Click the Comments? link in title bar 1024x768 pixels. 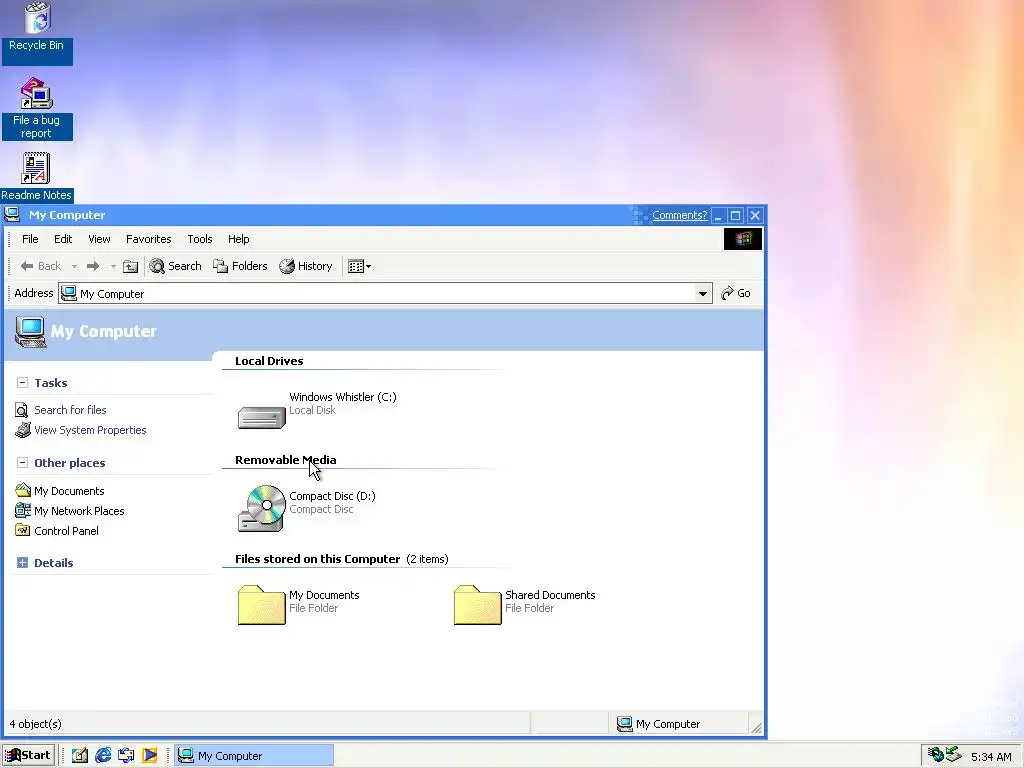click(679, 215)
